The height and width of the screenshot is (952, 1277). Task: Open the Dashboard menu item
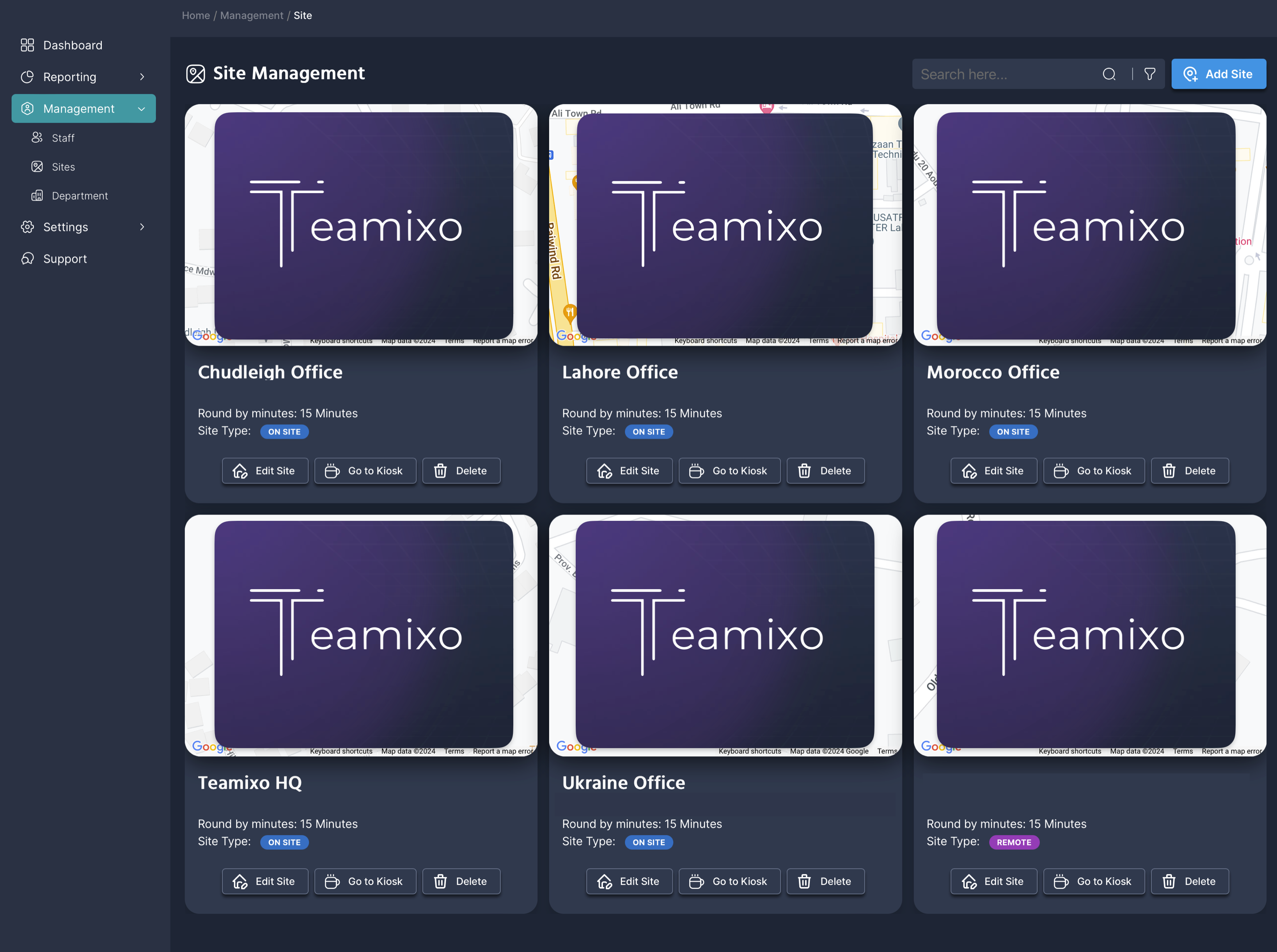pos(83,45)
